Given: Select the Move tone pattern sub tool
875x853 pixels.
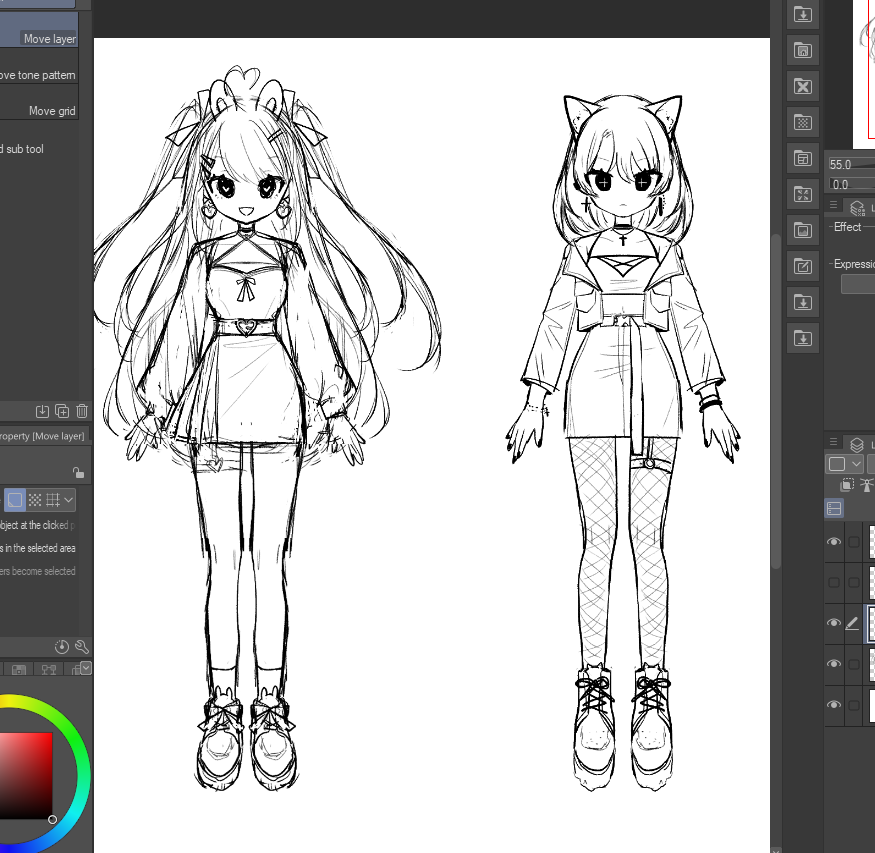Looking at the screenshot, I should [39, 65].
